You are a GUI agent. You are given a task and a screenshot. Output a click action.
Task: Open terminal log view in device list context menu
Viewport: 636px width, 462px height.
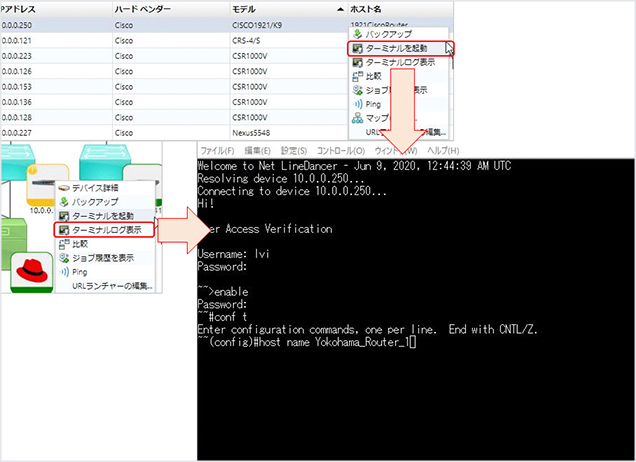pyautogui.click(x=400, y=62)
